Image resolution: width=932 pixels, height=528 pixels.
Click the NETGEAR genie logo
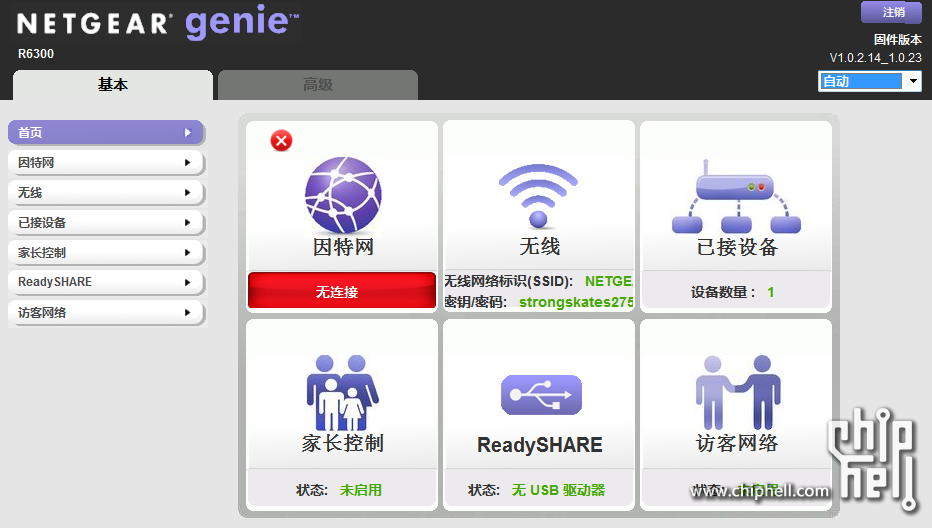pyautogui.click(x=158, y=23)
